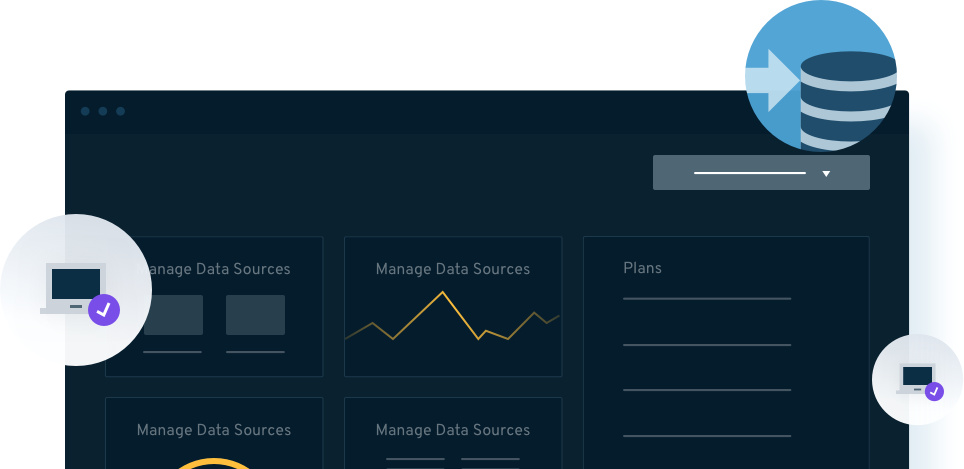The width and height of the screenshot is (964, 469).
Task: Toggle the purple checkmark badge on small laptop
Action: pos(934,392)
